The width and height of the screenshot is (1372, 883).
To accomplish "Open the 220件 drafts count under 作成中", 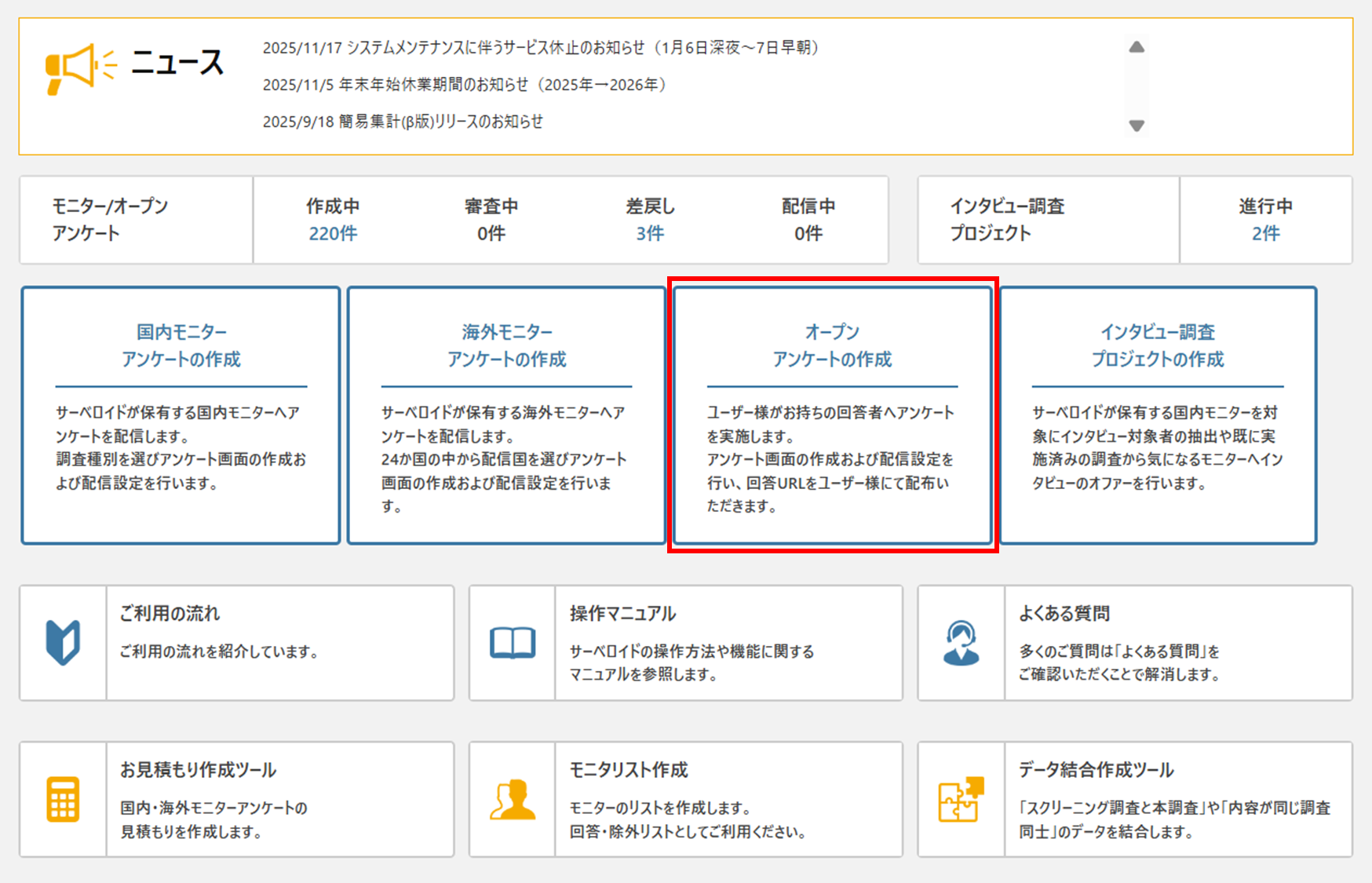I will point(333,233).
